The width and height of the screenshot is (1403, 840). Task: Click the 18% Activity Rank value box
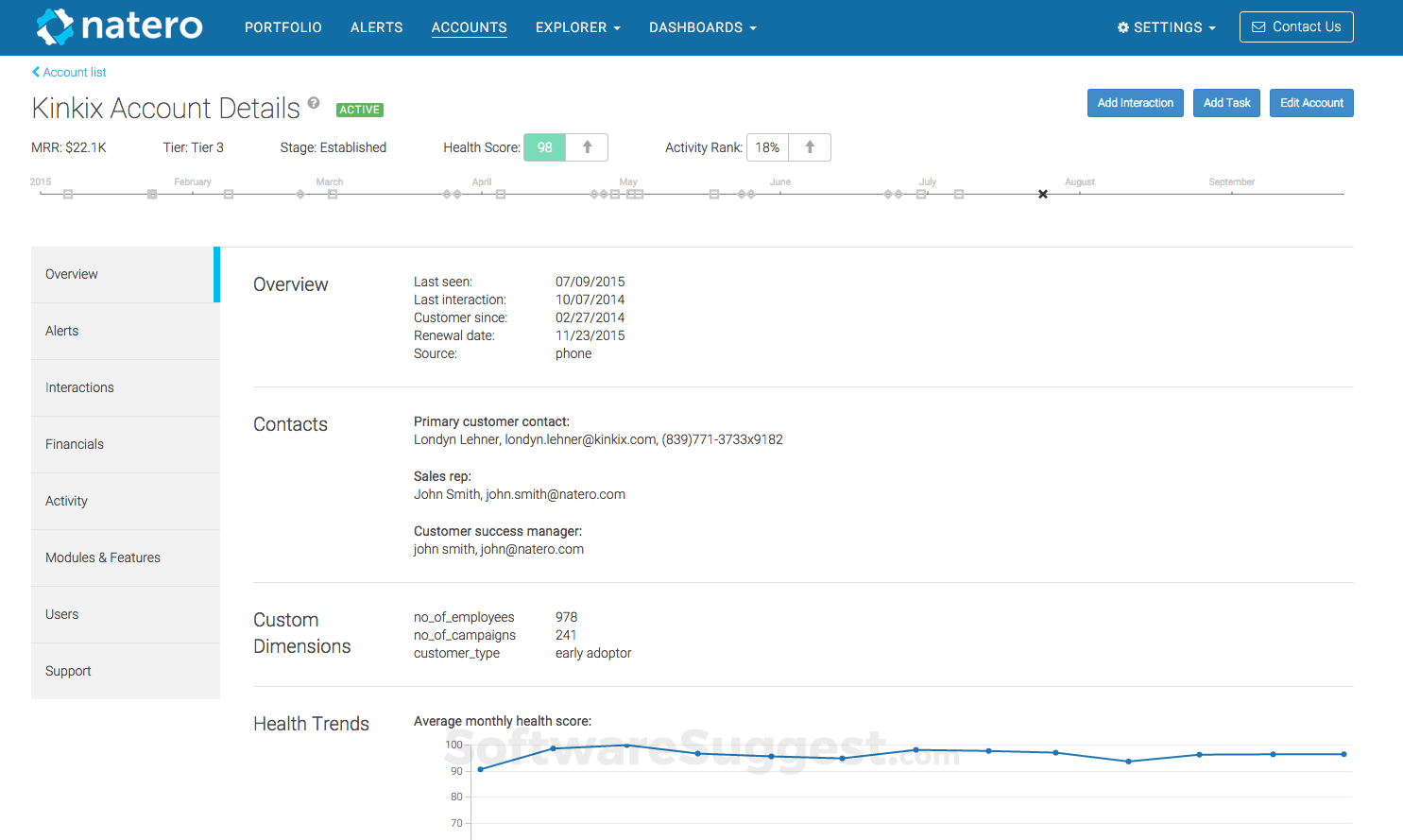tap(767, 147)
